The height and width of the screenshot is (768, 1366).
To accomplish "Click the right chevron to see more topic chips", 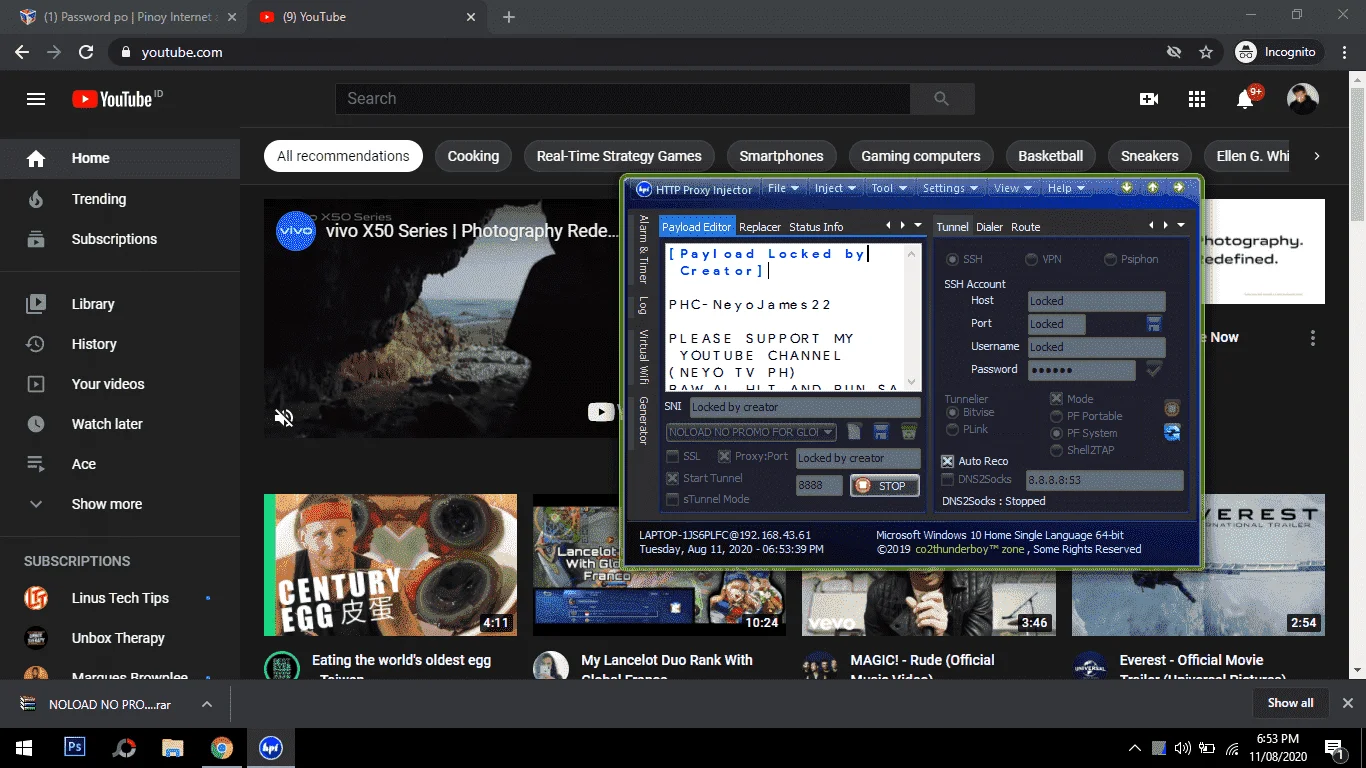I will (x=1317, y=156).
